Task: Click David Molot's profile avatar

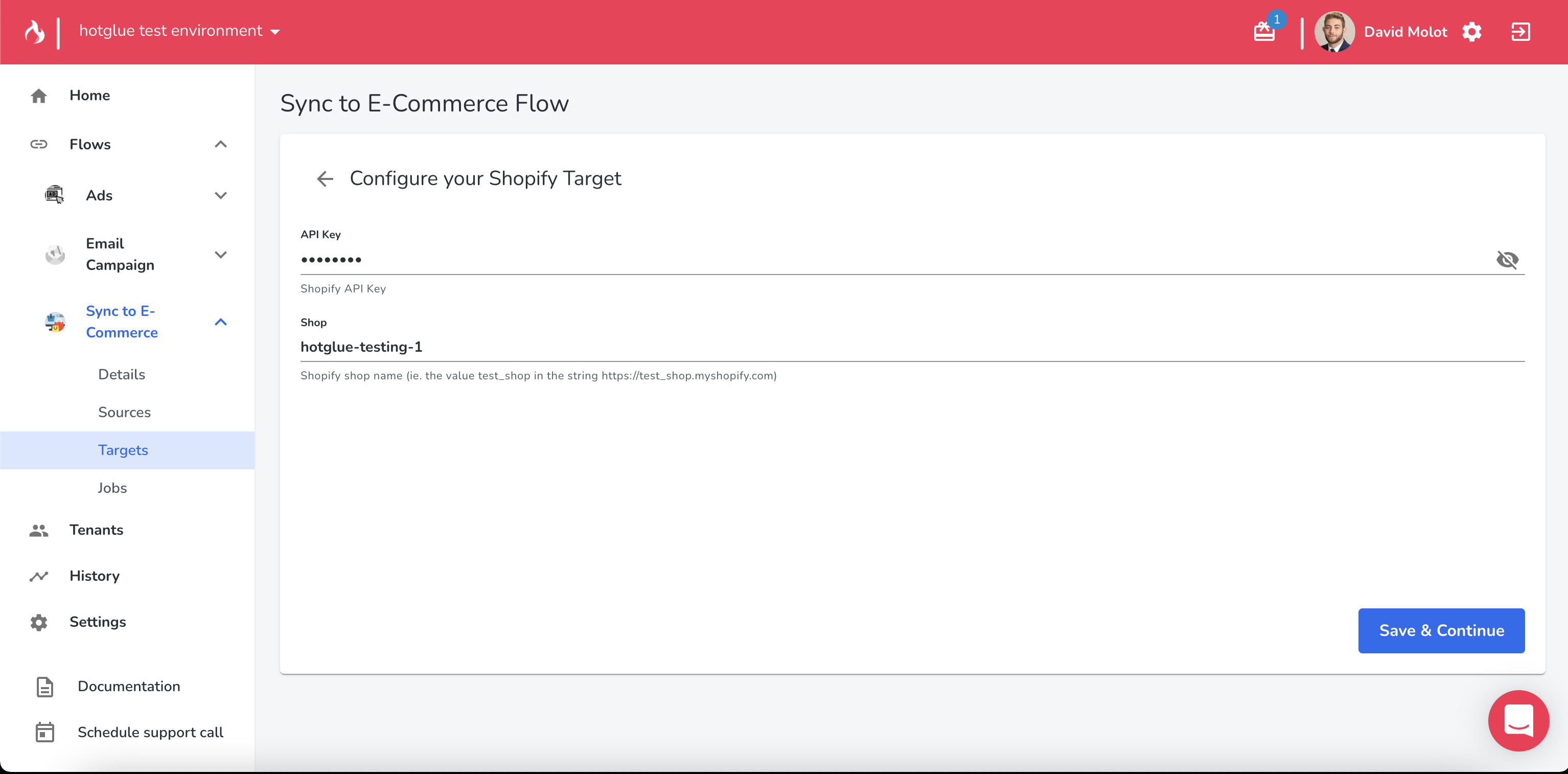Action: coord(1334,32)
